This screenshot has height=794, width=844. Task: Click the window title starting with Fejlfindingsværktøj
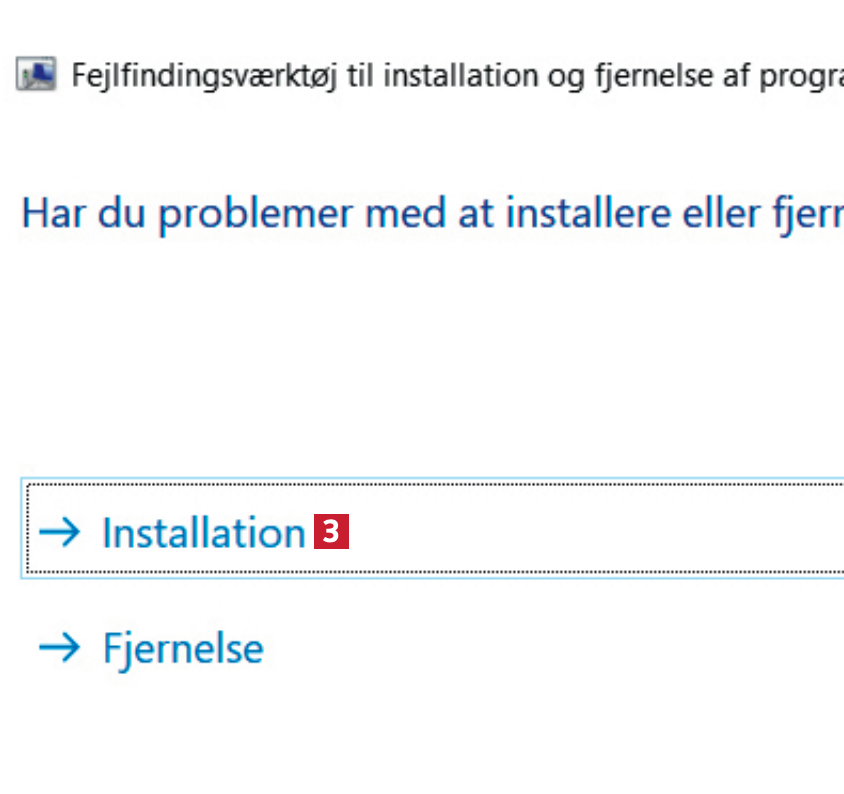(x=450, y=76)
